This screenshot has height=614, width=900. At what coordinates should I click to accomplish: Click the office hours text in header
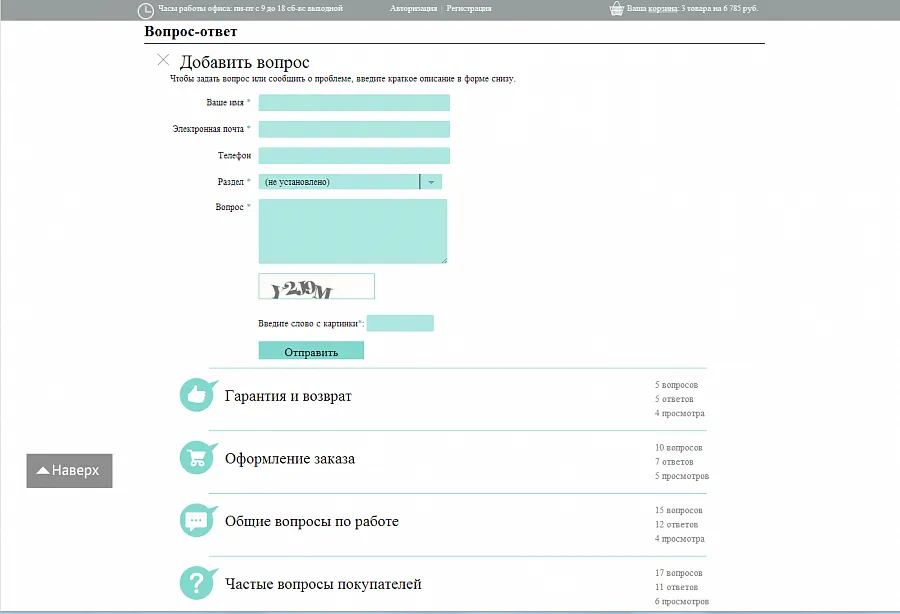coord(250,8)
